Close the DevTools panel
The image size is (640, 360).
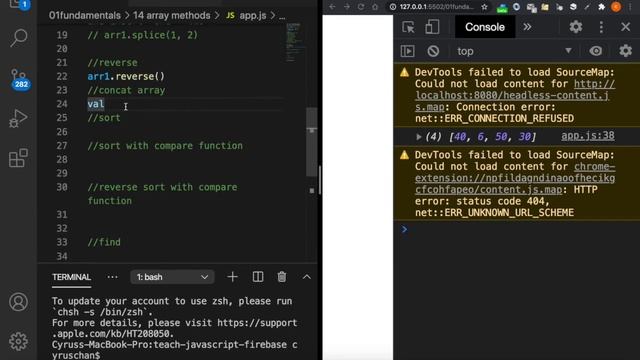pyautogui.click(x=625, y=27)
